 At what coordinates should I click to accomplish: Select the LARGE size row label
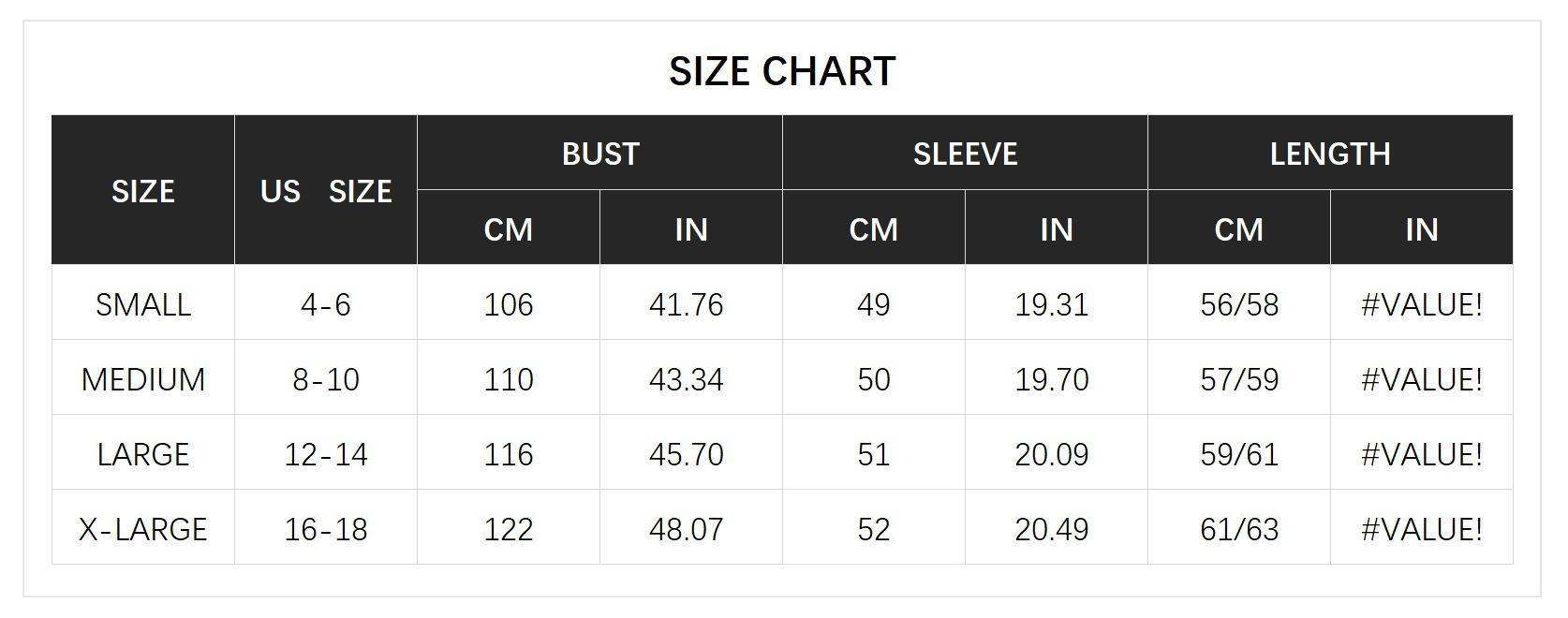pyautogui.click(x=143, y=454)
